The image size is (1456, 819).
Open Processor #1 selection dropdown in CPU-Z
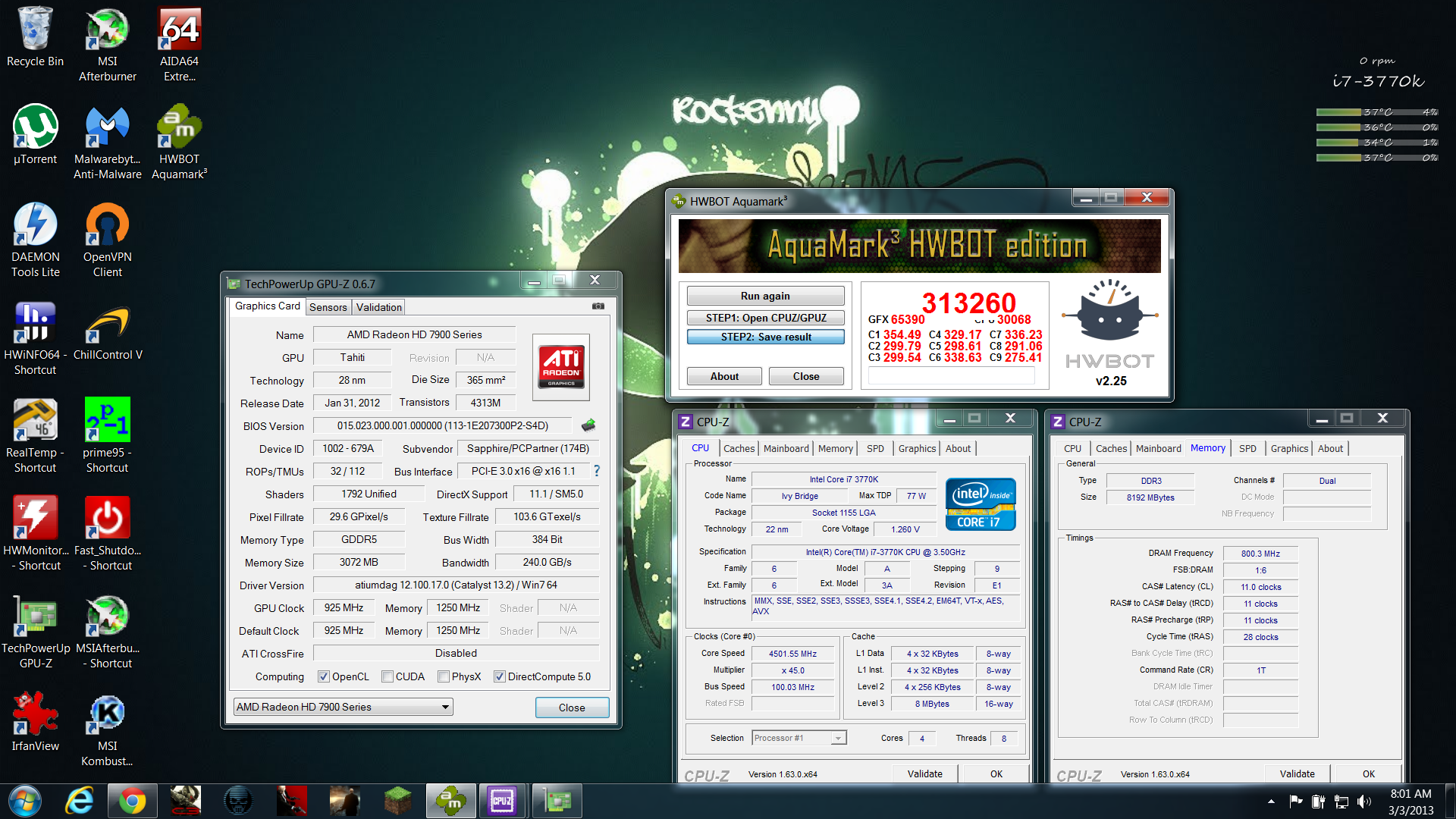[799, 738]
